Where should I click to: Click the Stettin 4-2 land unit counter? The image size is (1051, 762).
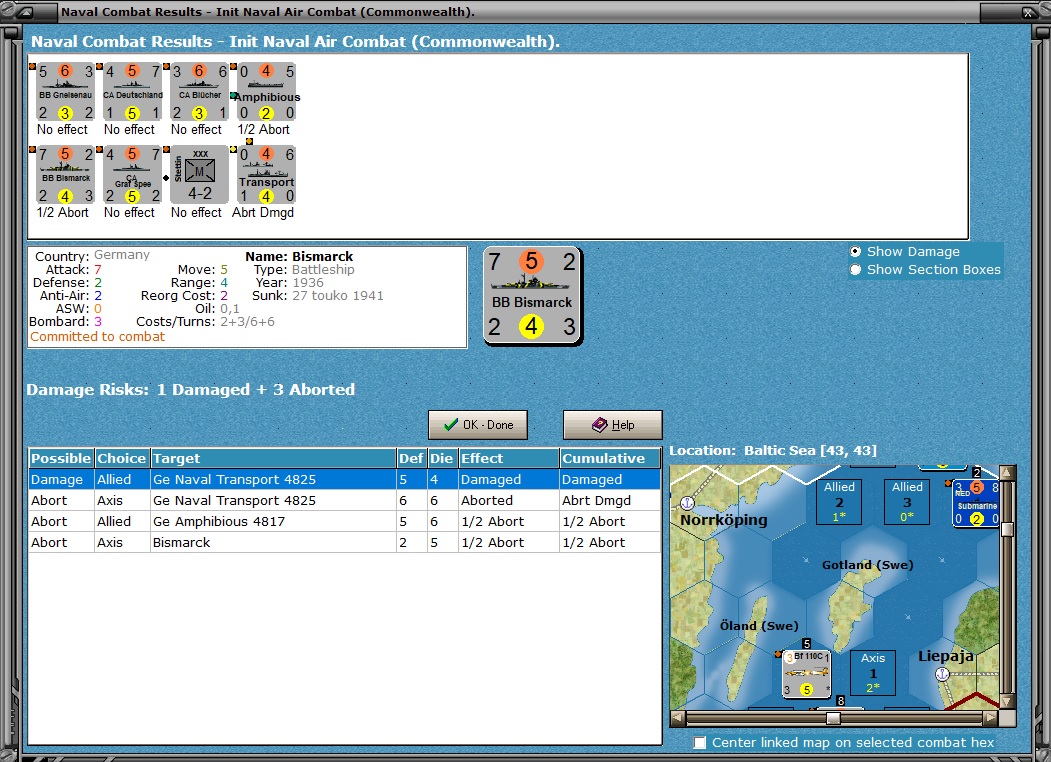199,175
